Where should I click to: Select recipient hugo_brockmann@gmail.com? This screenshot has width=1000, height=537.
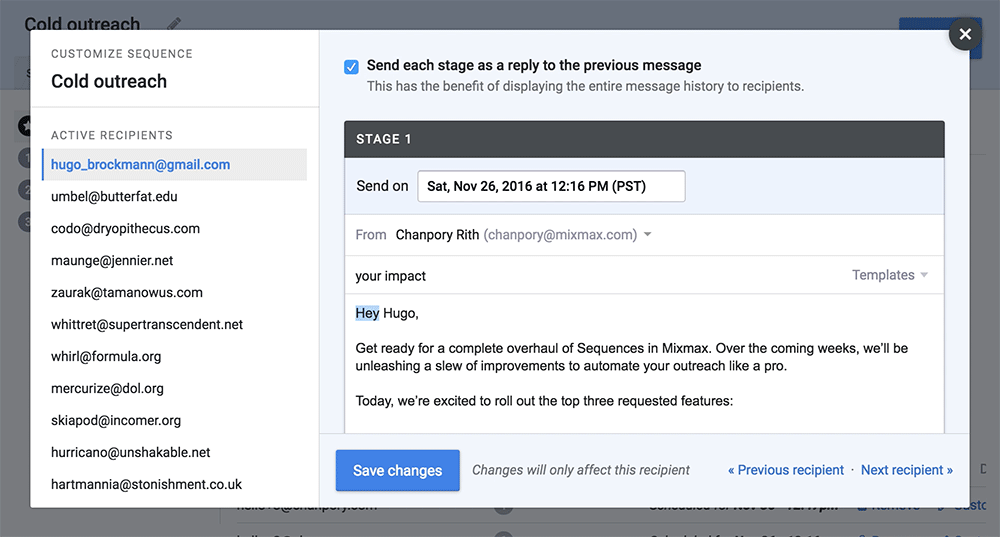click(x=141, y=164)
